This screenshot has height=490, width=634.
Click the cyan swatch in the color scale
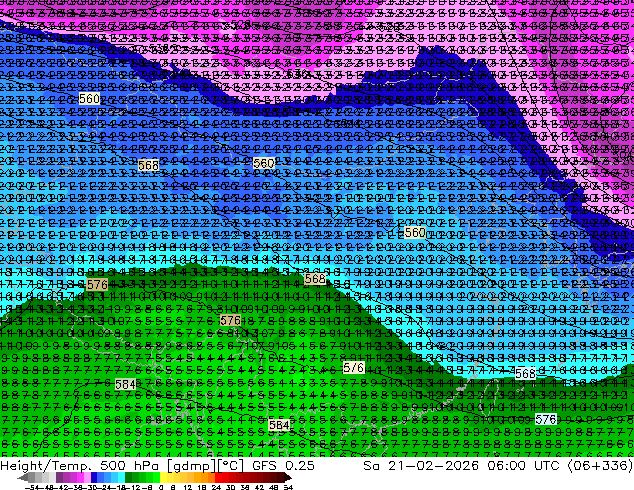(121, 478)
